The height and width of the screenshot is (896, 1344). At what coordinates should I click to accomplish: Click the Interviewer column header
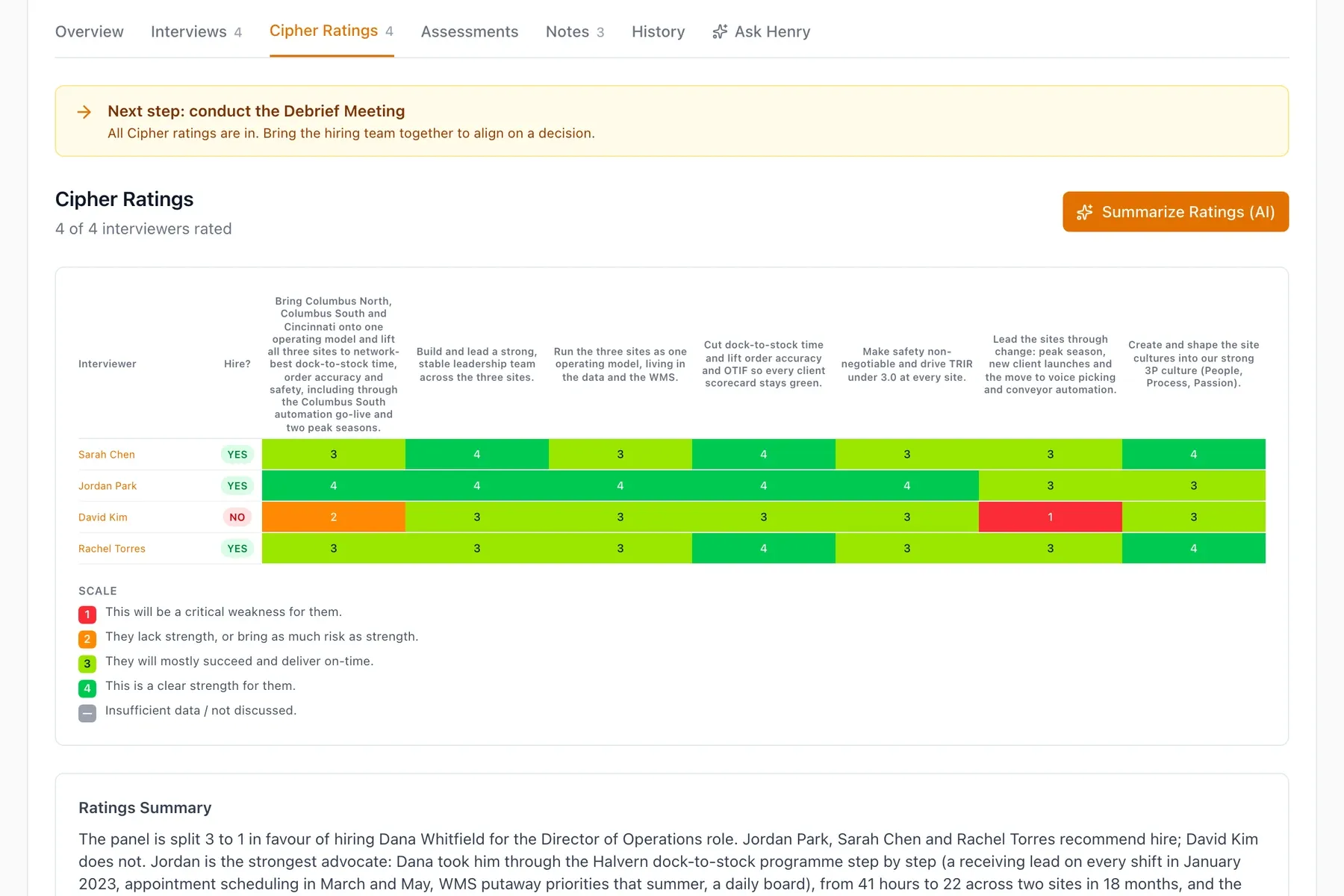(x=108, y=364)
